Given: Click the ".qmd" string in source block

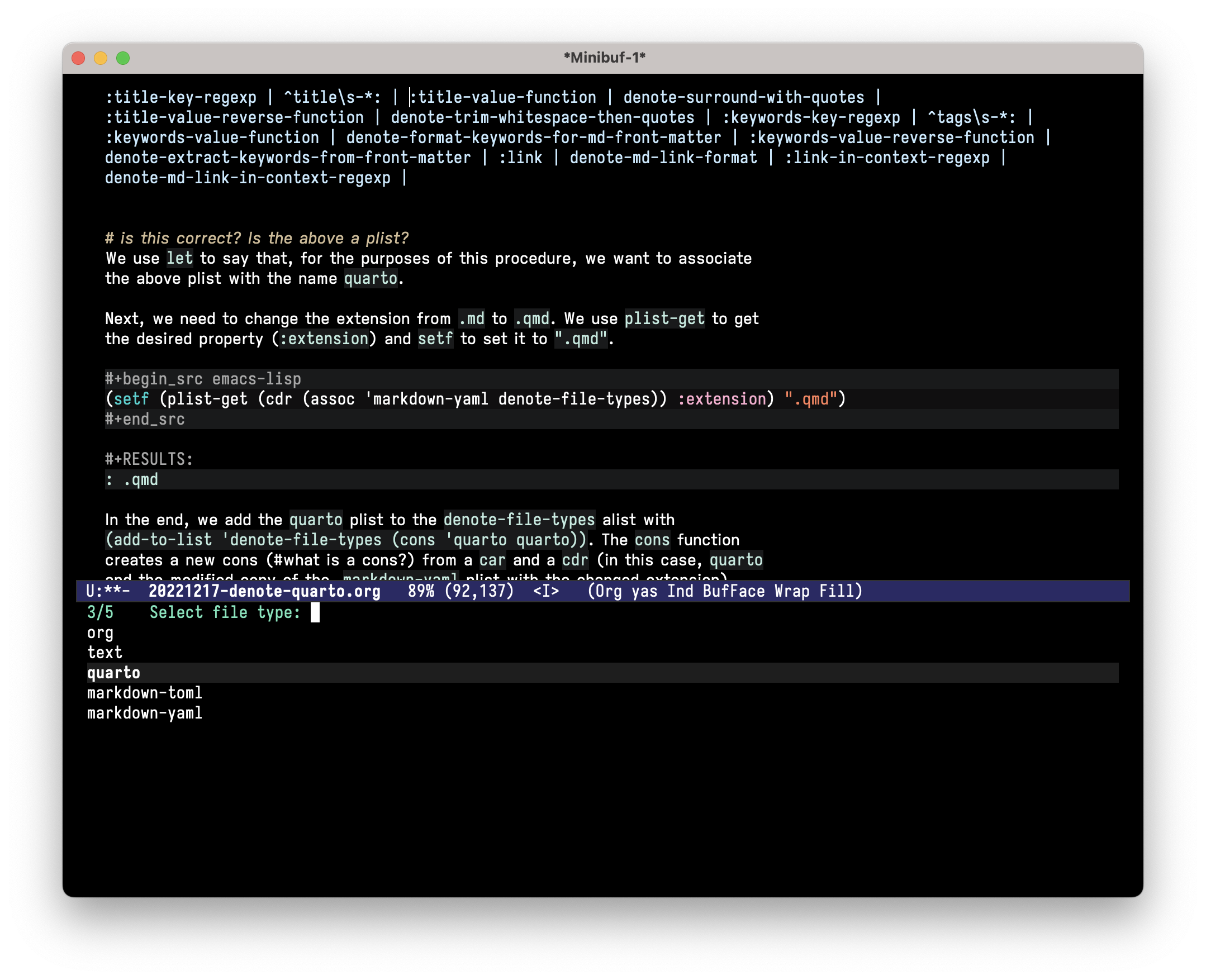Looking at the screenshot, I should coord(810,399).
